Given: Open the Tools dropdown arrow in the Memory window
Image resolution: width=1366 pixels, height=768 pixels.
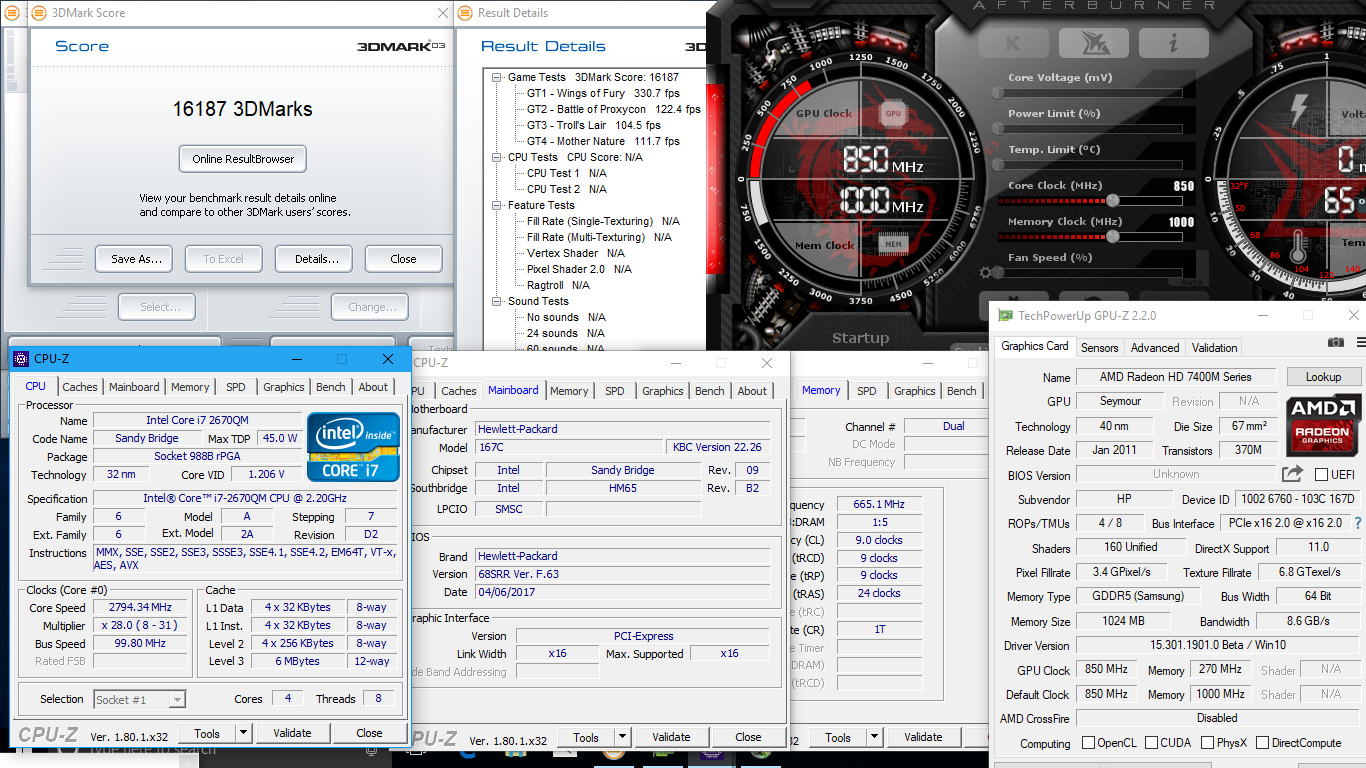Looking at the screenshot, I should (874, 738).
